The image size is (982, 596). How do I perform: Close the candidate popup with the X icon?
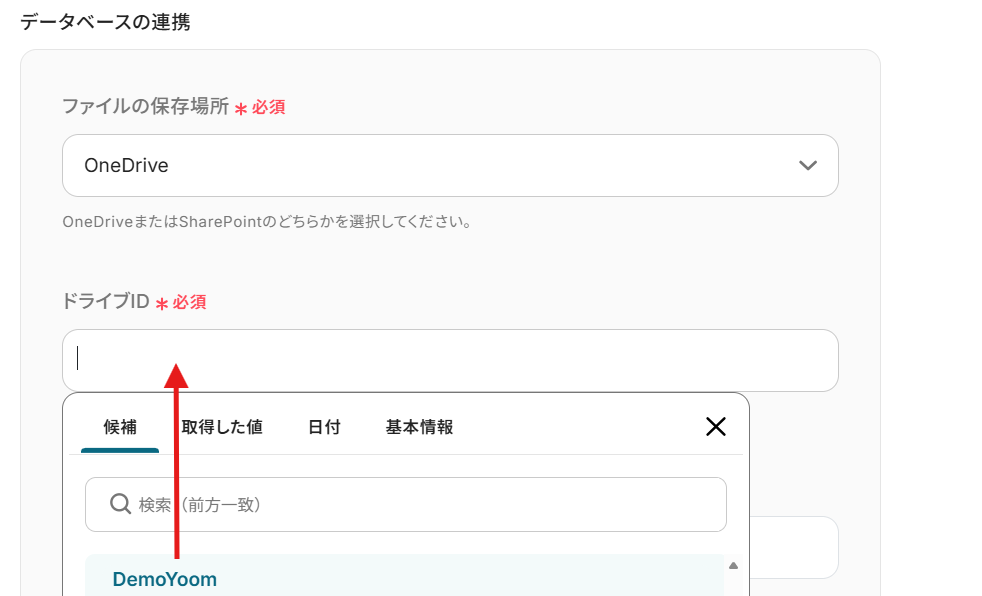tap(716, 427)
